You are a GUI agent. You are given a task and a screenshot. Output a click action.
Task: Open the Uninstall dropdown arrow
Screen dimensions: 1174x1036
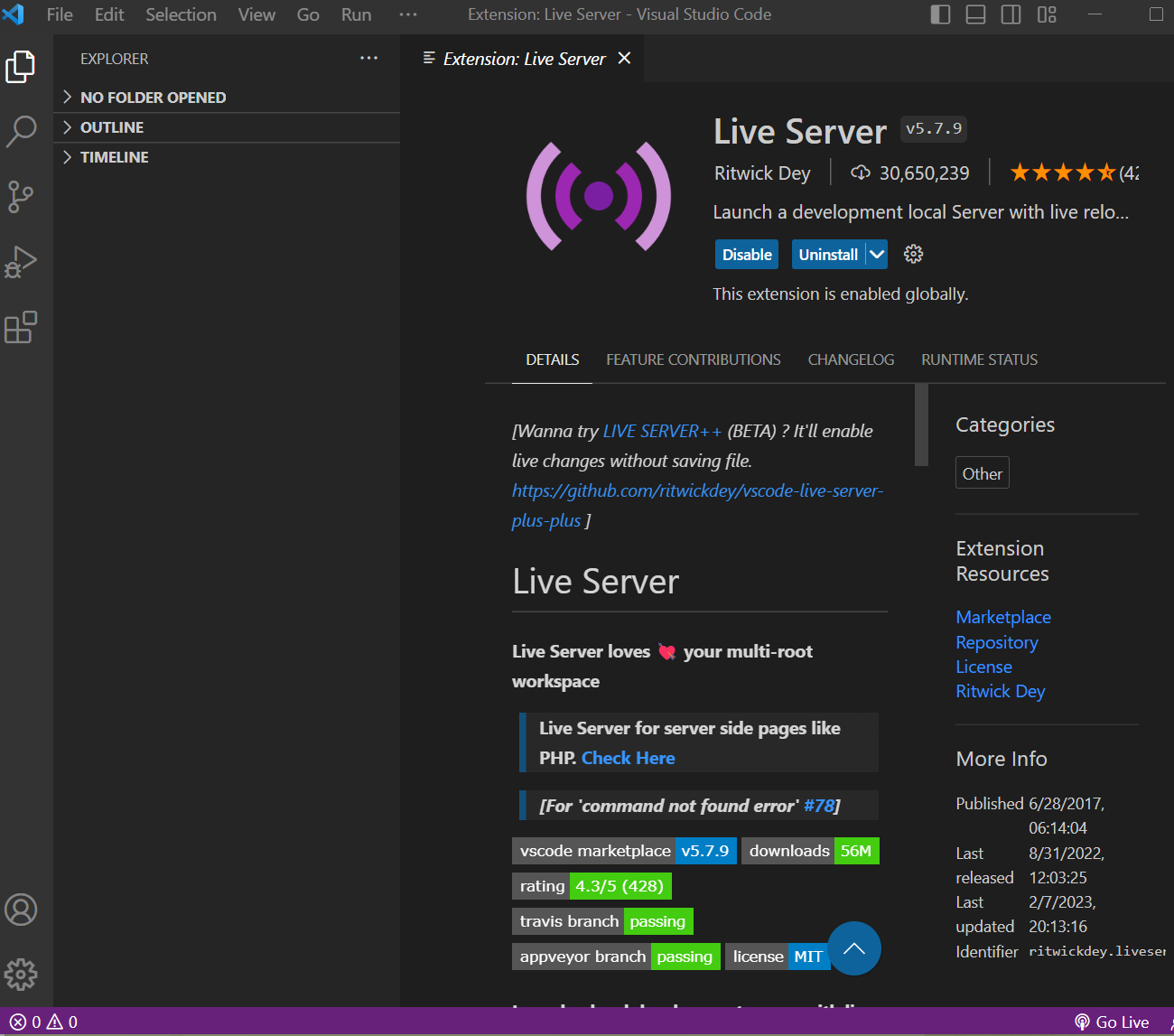pos(877,255)
